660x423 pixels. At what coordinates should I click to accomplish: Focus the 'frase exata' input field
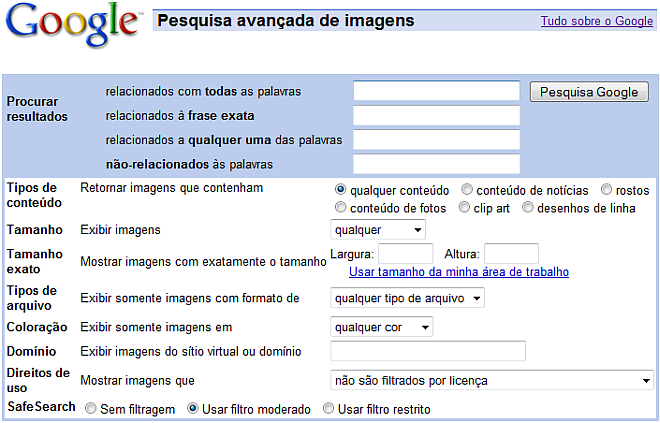(436, 116)
